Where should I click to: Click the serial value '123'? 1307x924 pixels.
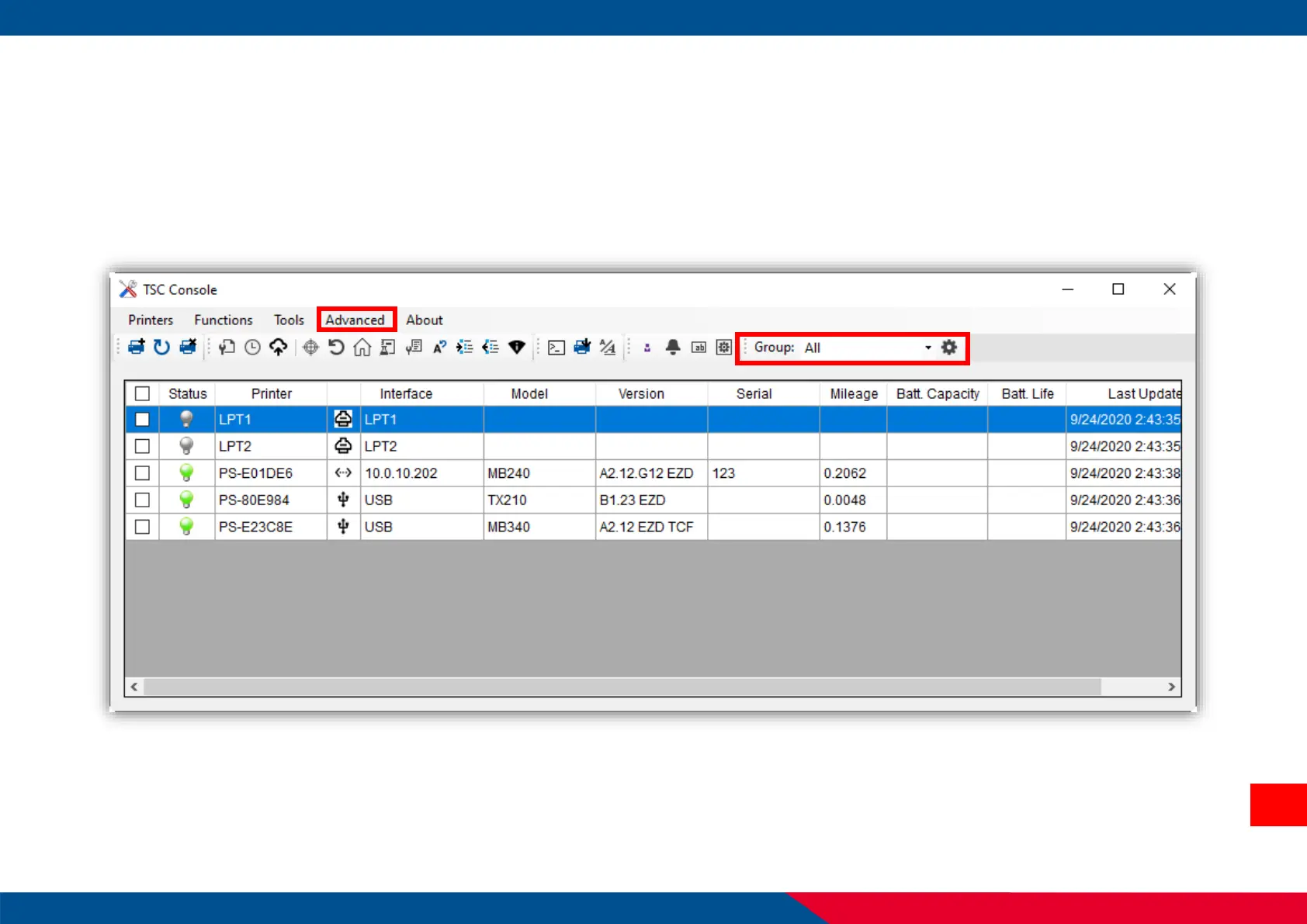pos(723,473)
